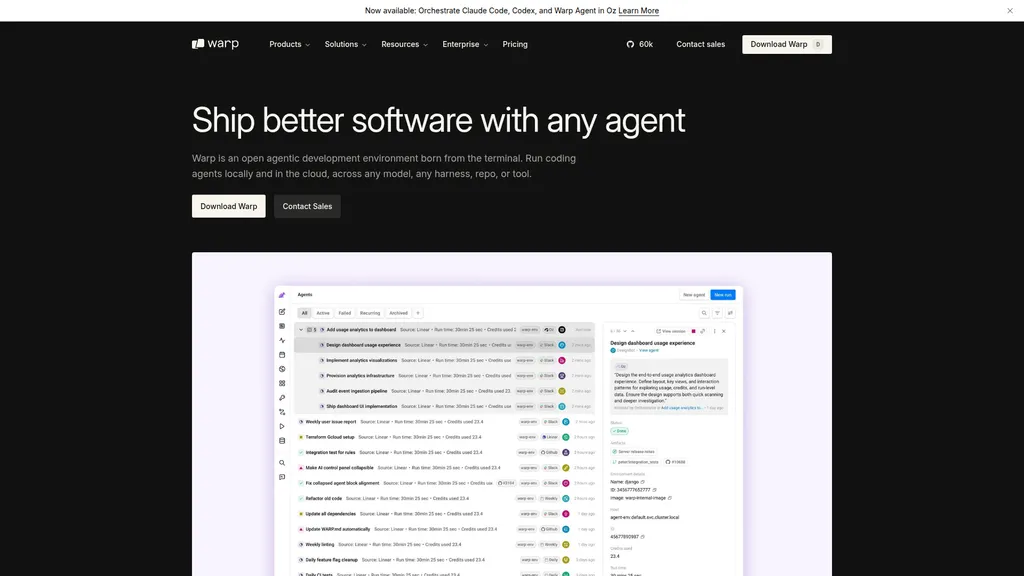Click the compose edit icon in sidebar

(282, 312)
